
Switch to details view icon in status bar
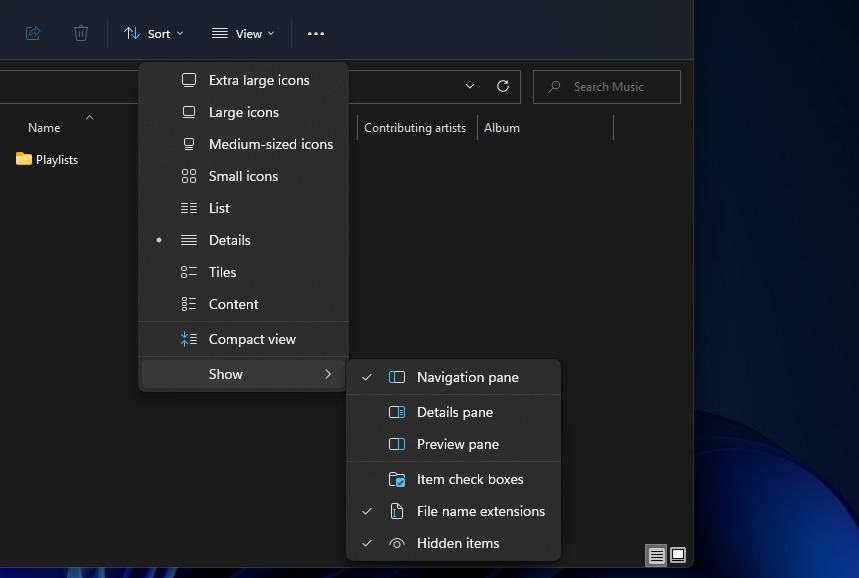pyautogui.click(x=656, y=555)
